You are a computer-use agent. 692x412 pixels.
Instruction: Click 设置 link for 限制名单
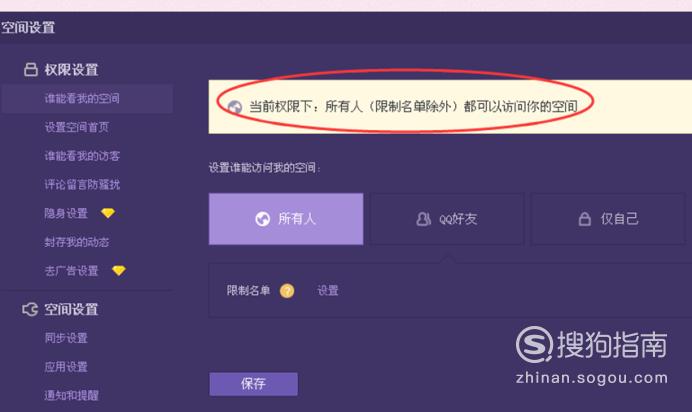328,291
